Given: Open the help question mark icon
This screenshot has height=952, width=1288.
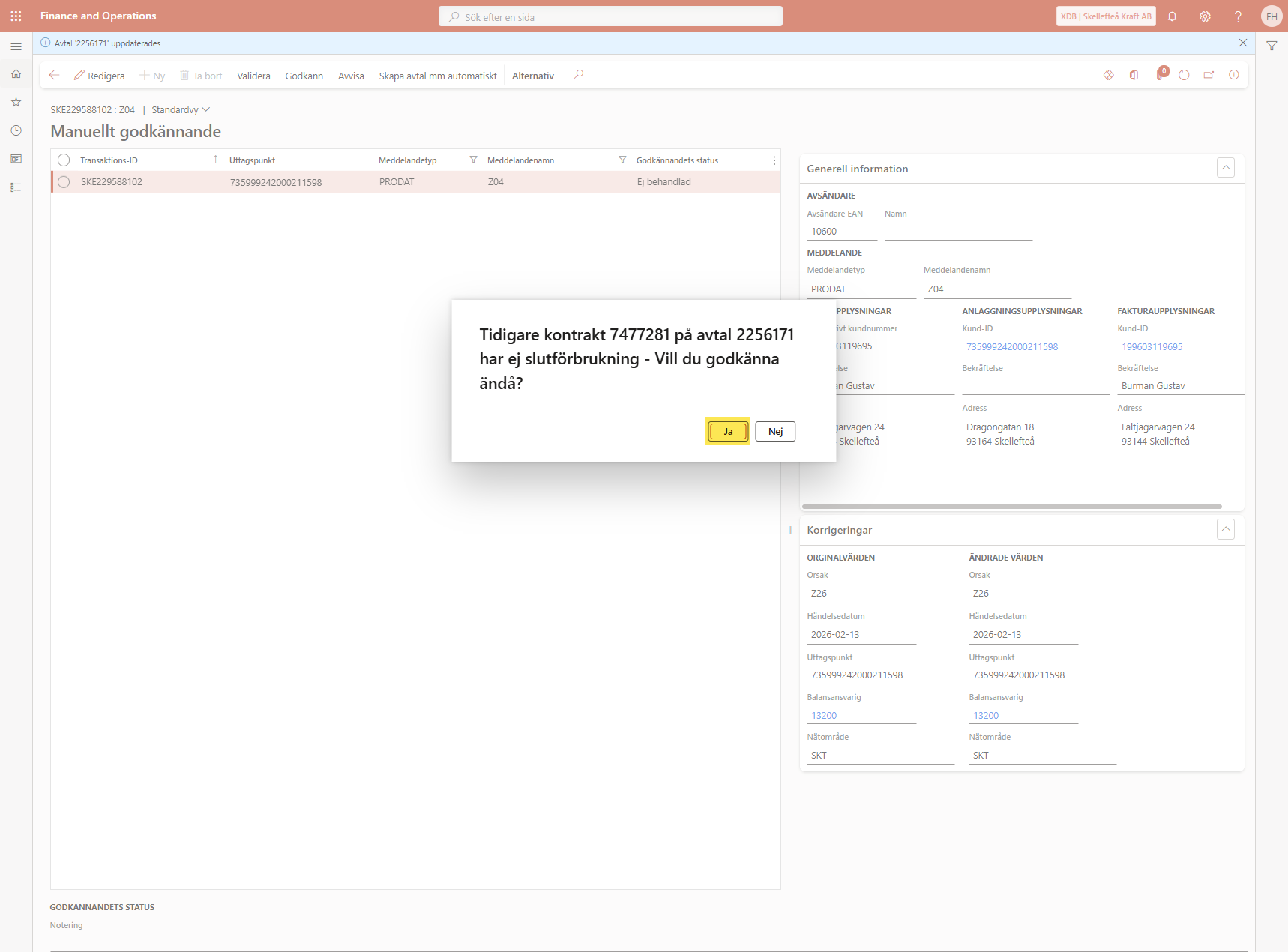Looking at the screenshot, I should click(x=1238, y=16).
